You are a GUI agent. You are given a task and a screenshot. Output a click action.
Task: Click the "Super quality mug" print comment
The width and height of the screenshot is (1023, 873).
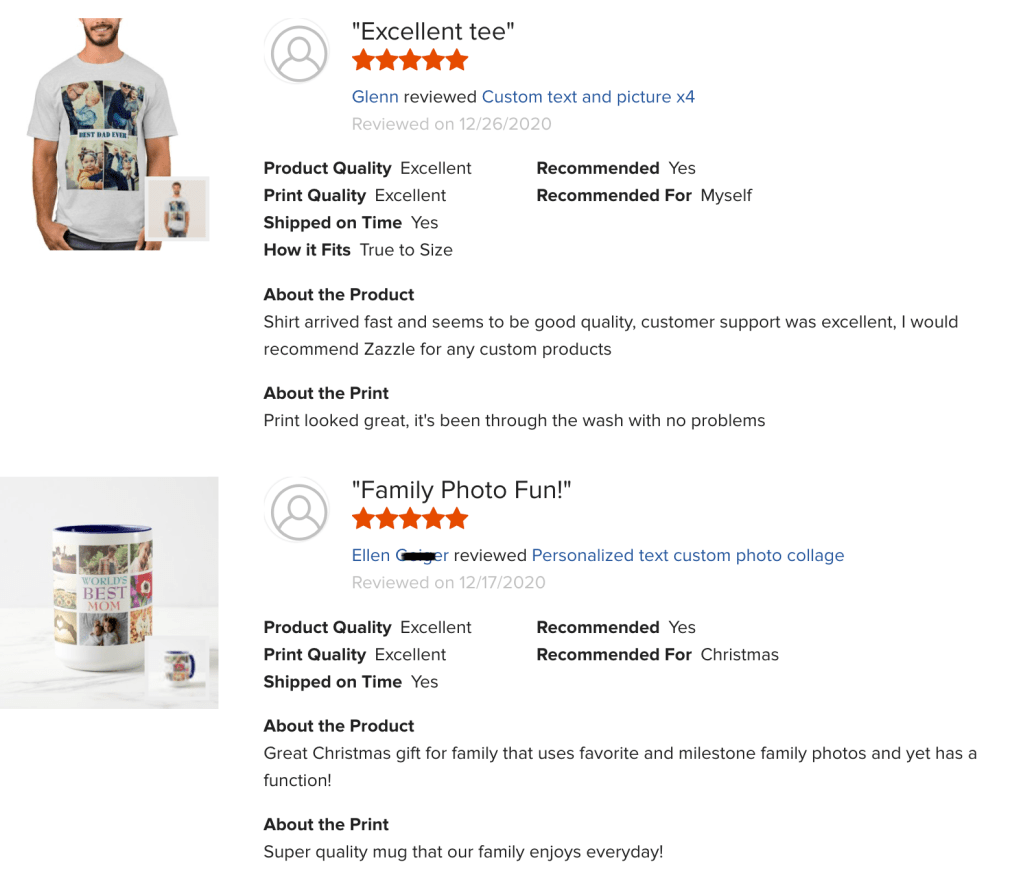tap(463, 852)
